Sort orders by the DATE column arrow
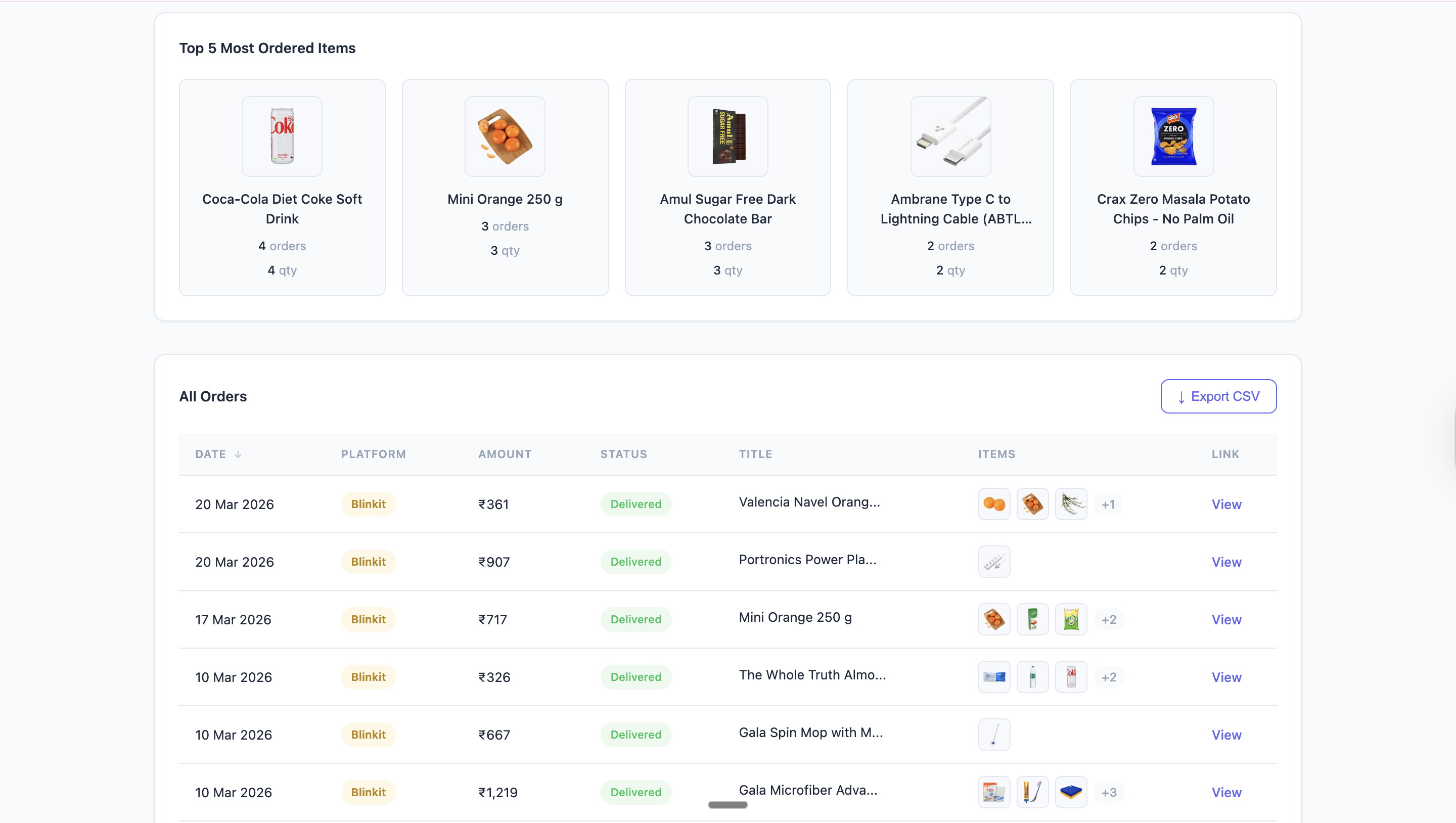The width and height of the screenshot is (1456, 823). pyautogui.click(x=238, y=454)
